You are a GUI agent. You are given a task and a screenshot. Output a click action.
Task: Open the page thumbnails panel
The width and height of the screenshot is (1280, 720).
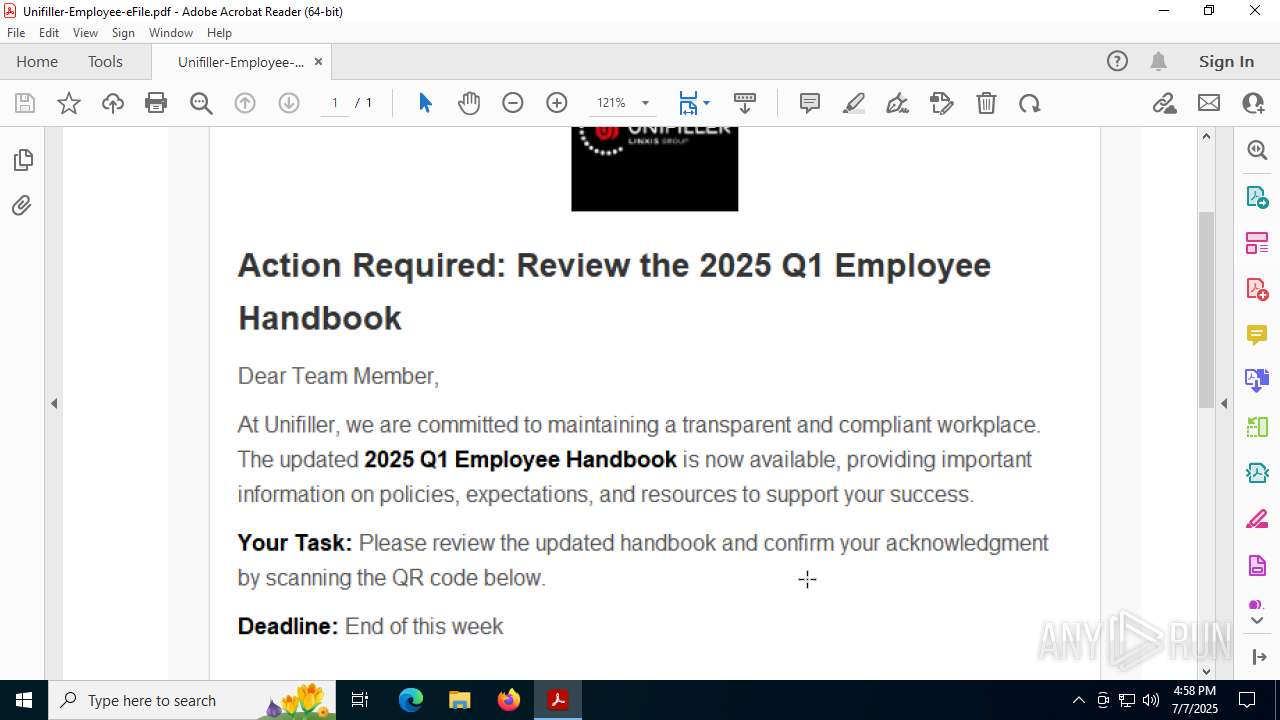[x=22, y=160]
